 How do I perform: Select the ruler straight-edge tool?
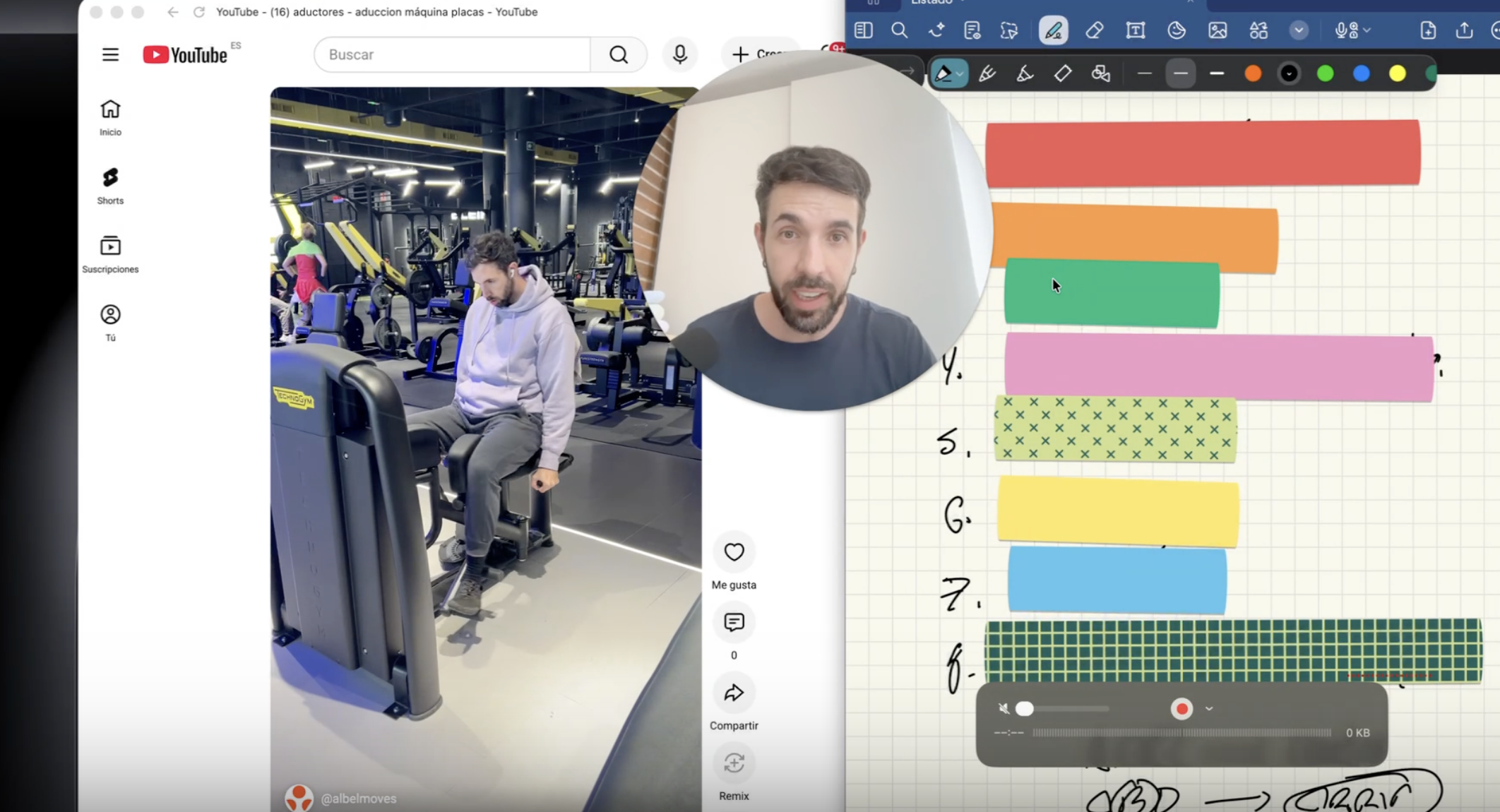1063,73
